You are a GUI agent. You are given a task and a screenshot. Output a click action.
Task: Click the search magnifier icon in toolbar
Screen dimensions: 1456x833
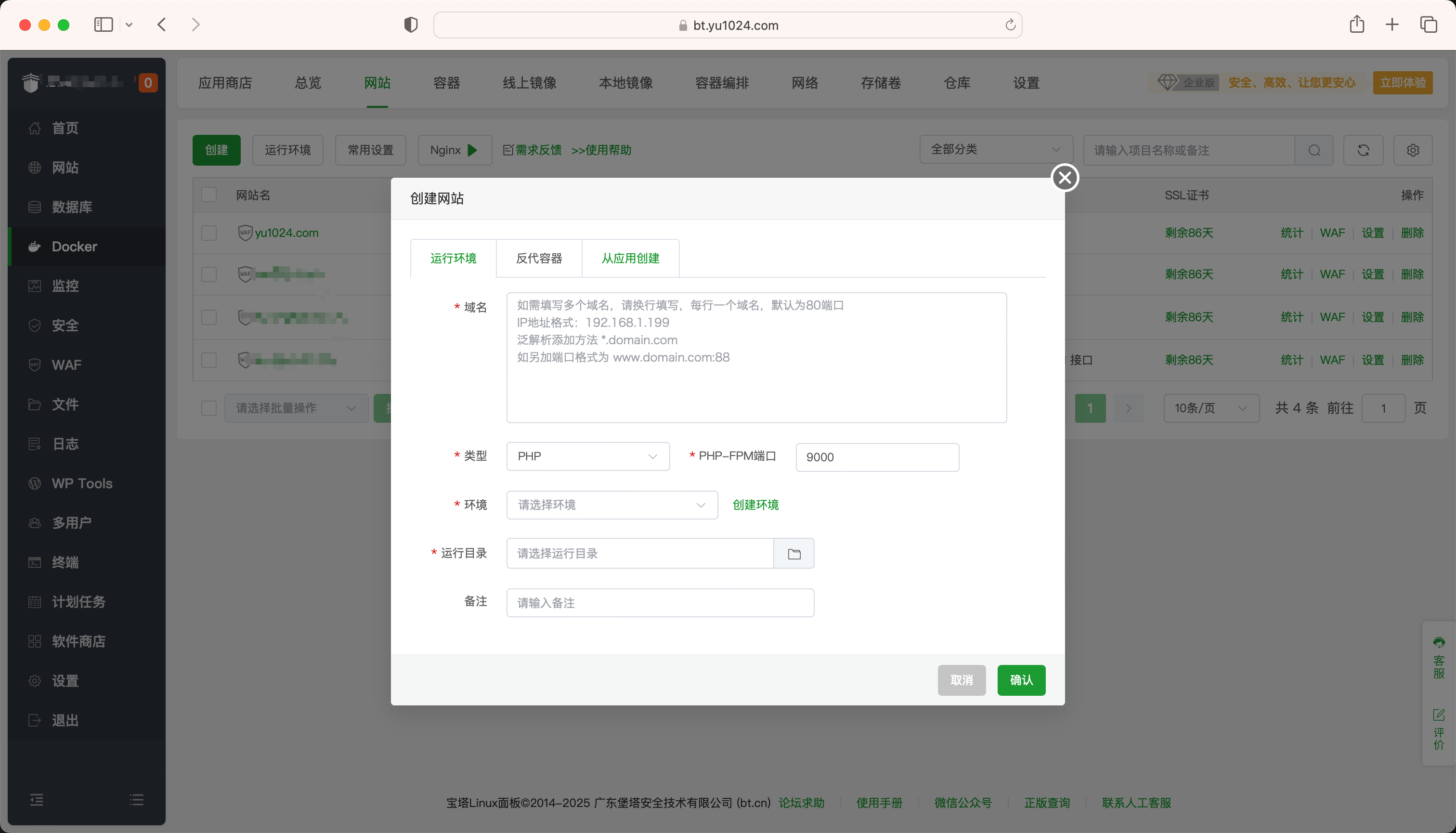pyautogui.click(x=1314, y=150)
